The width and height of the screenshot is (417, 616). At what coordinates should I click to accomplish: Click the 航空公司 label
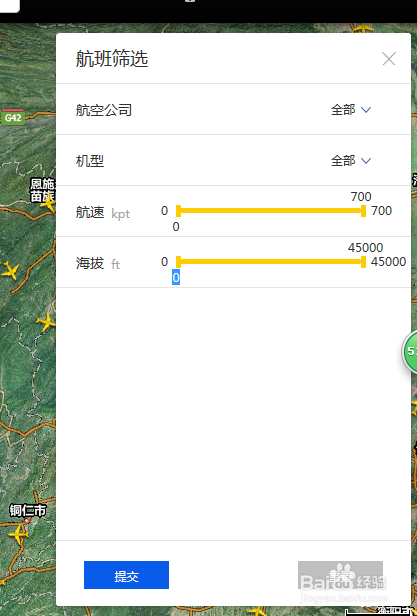click(104, 110)
